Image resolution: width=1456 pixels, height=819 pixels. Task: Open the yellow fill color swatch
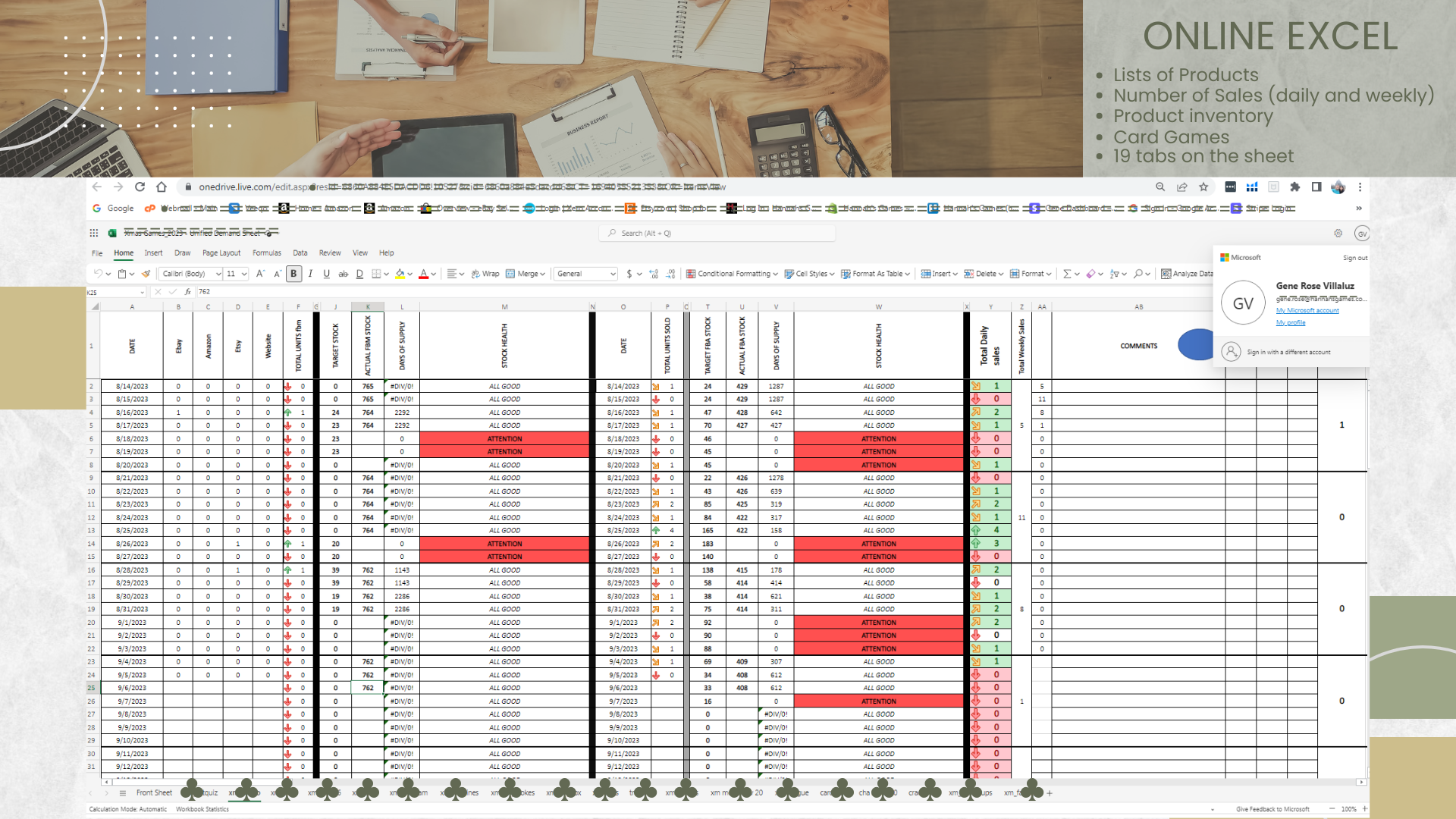pos(400,274)
